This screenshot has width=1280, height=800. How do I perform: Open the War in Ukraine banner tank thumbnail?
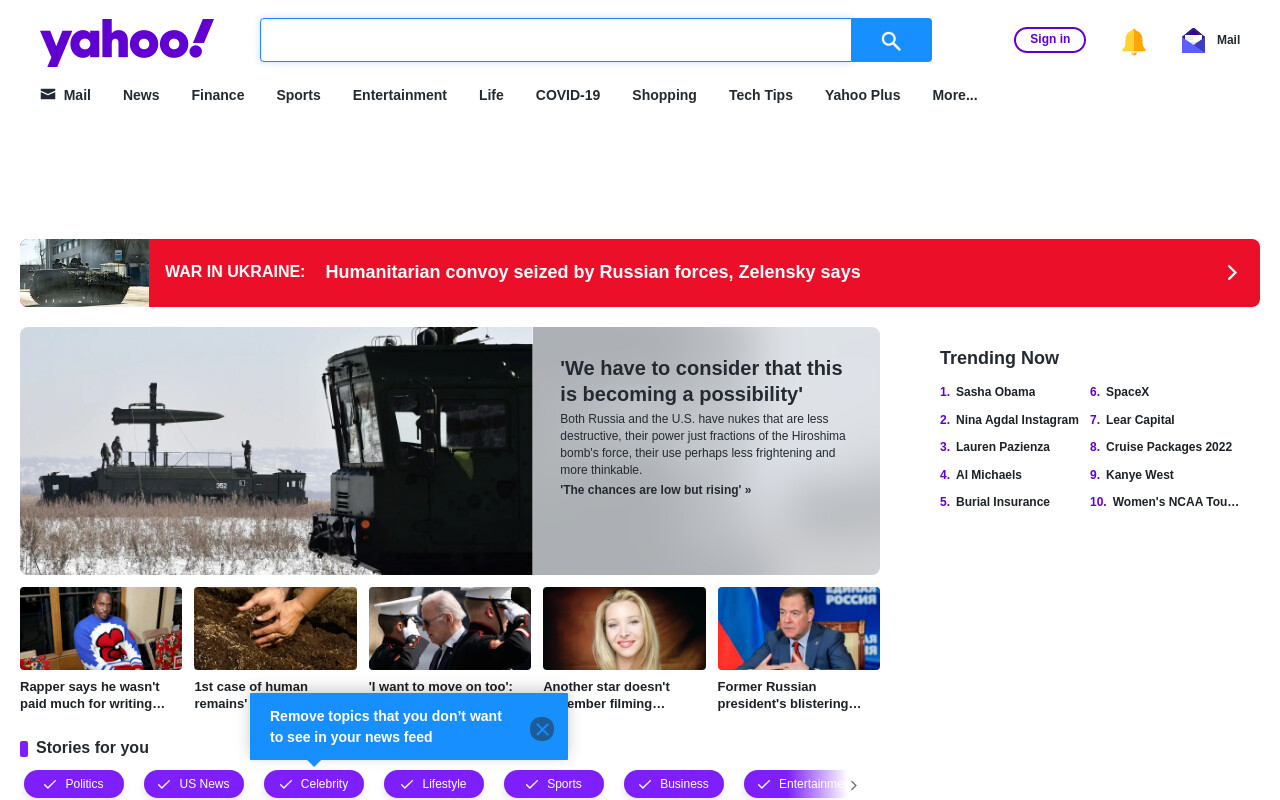[85, 273]
